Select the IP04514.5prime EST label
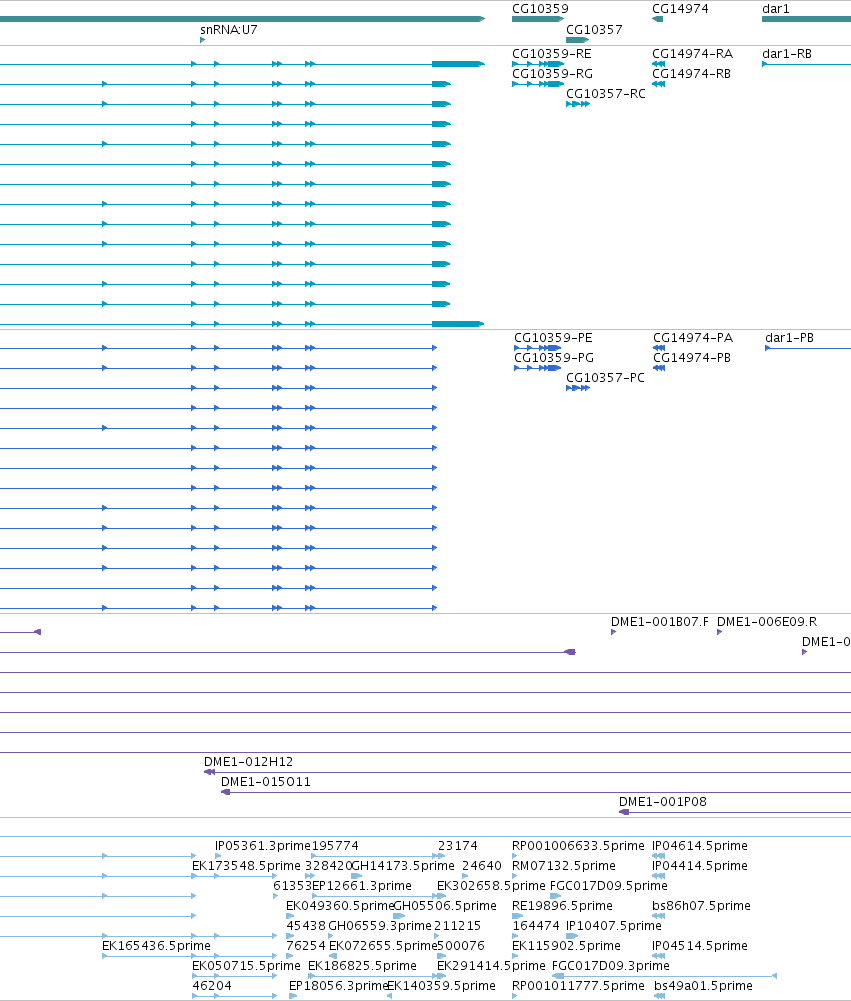Screen dimensions: 851x1001 click(700, 945)
